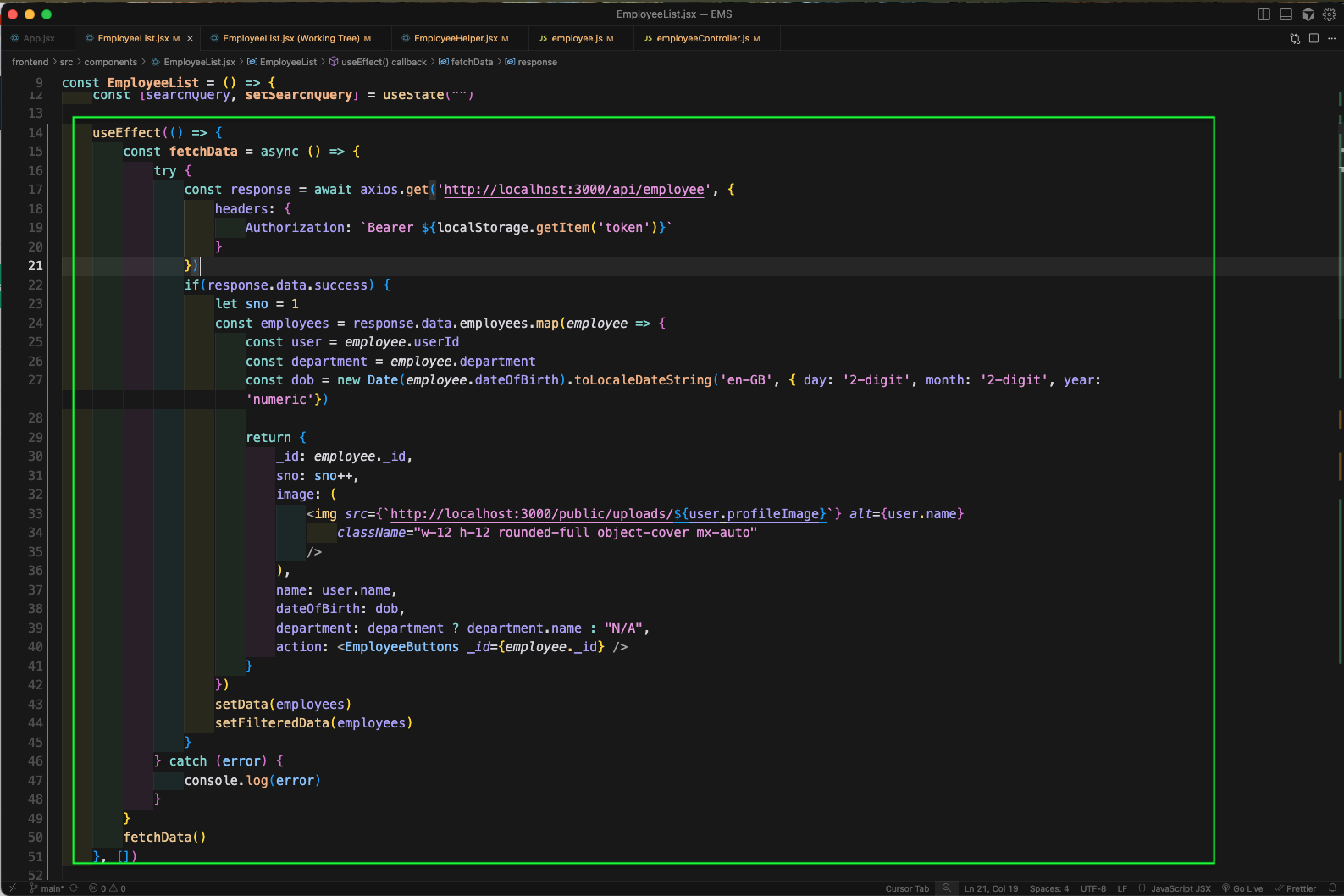Image resolution: width=1344 pixels, height=896 pixels.
Task: Click the synchronize changes icon
Action: [x=74, y=888]
